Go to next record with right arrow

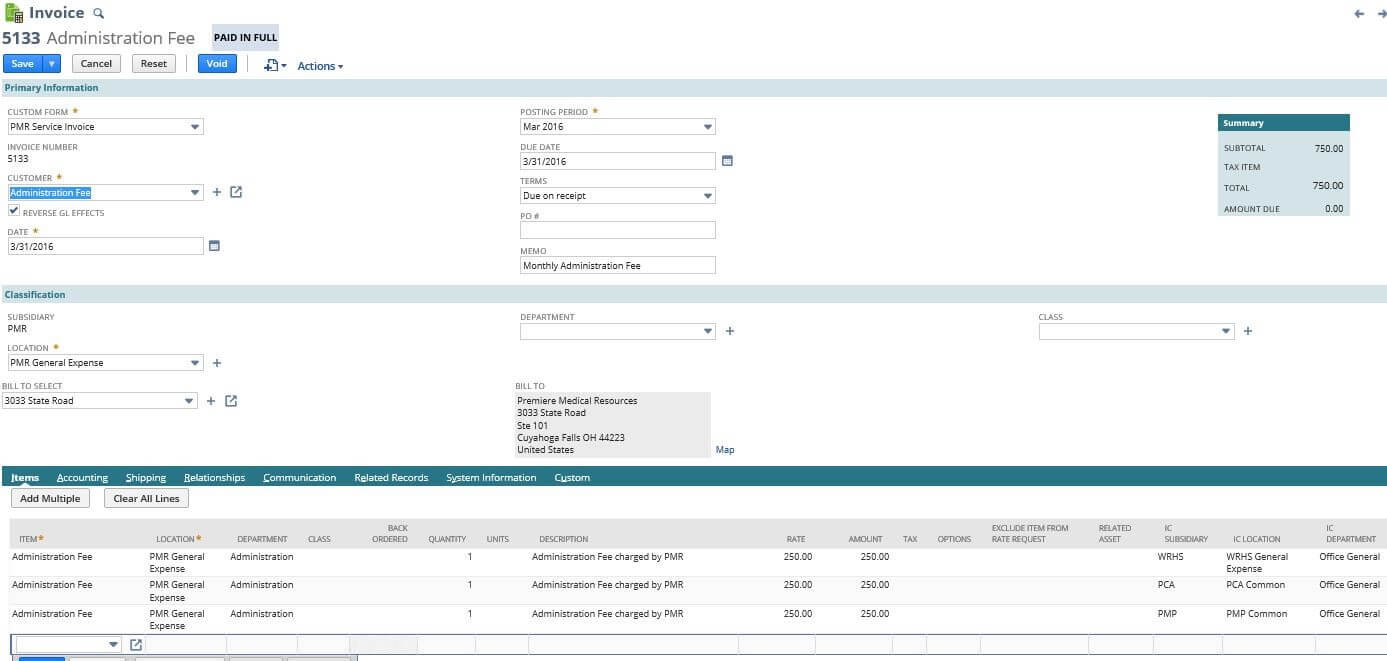[1382, 14]
